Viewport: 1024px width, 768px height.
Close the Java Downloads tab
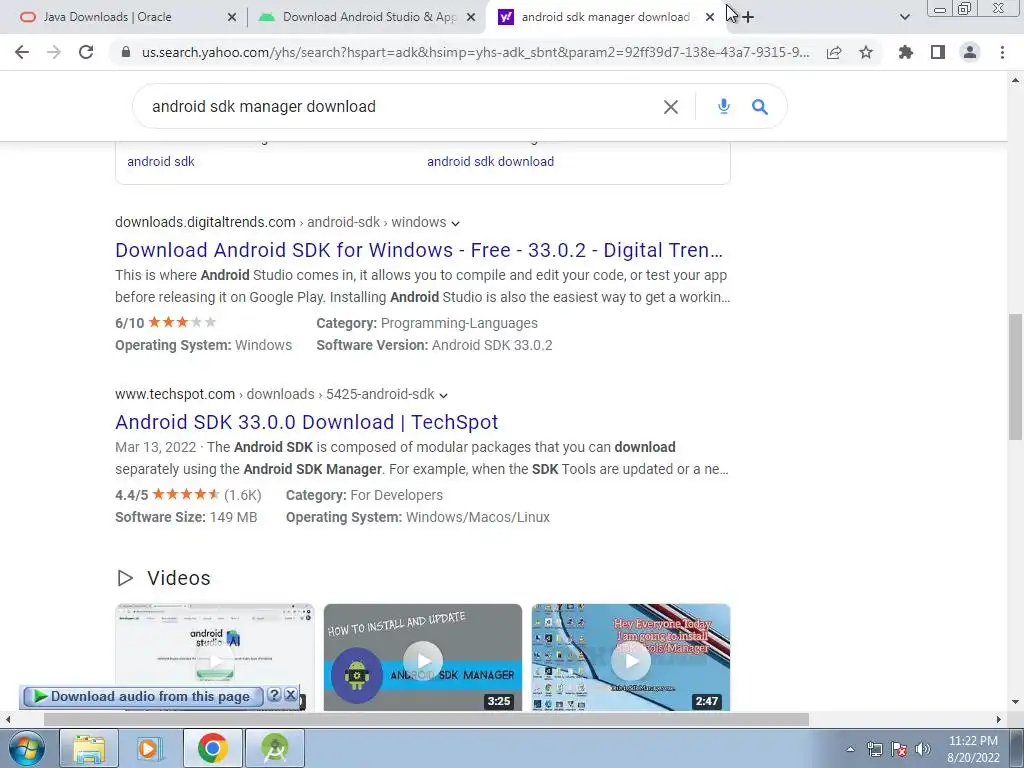pos(231,18)
